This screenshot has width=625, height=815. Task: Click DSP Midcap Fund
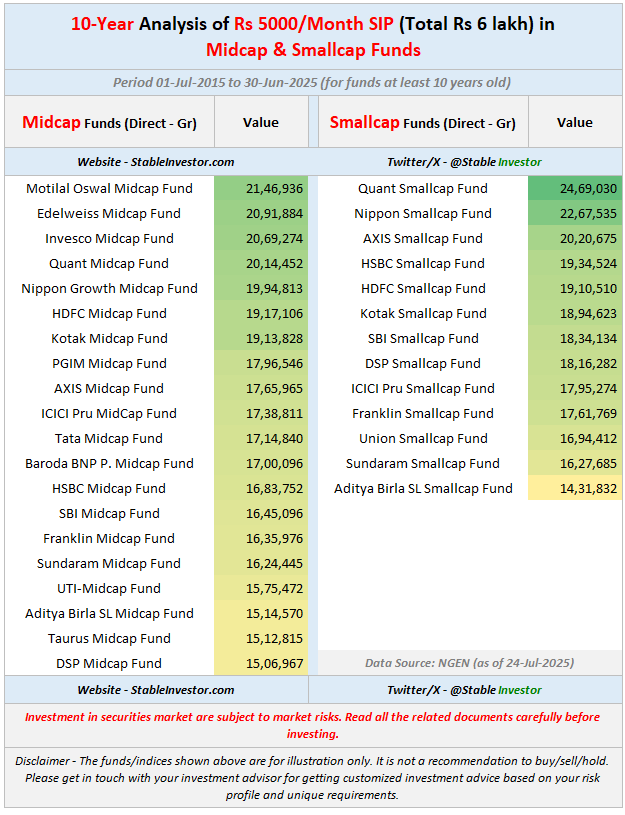tap(109, 663)
